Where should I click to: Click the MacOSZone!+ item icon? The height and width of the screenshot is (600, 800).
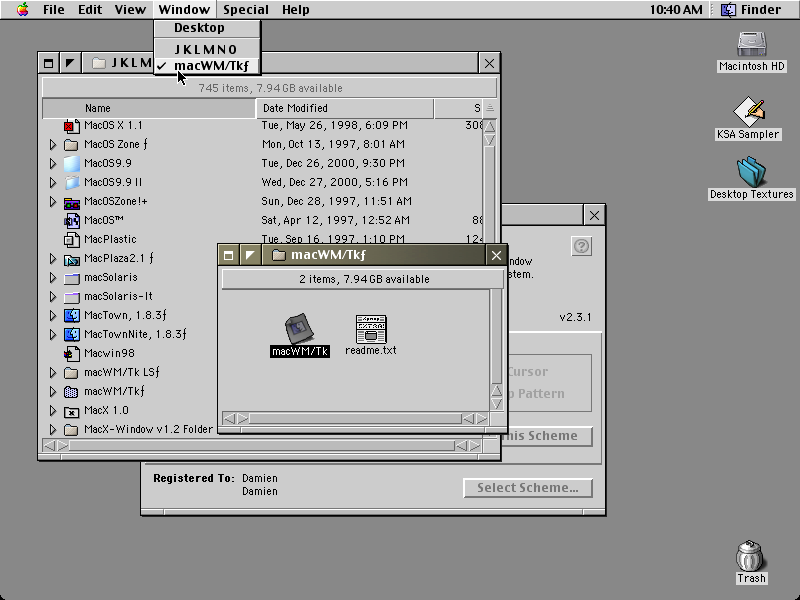pyautogui.click(x=71, y=202)
